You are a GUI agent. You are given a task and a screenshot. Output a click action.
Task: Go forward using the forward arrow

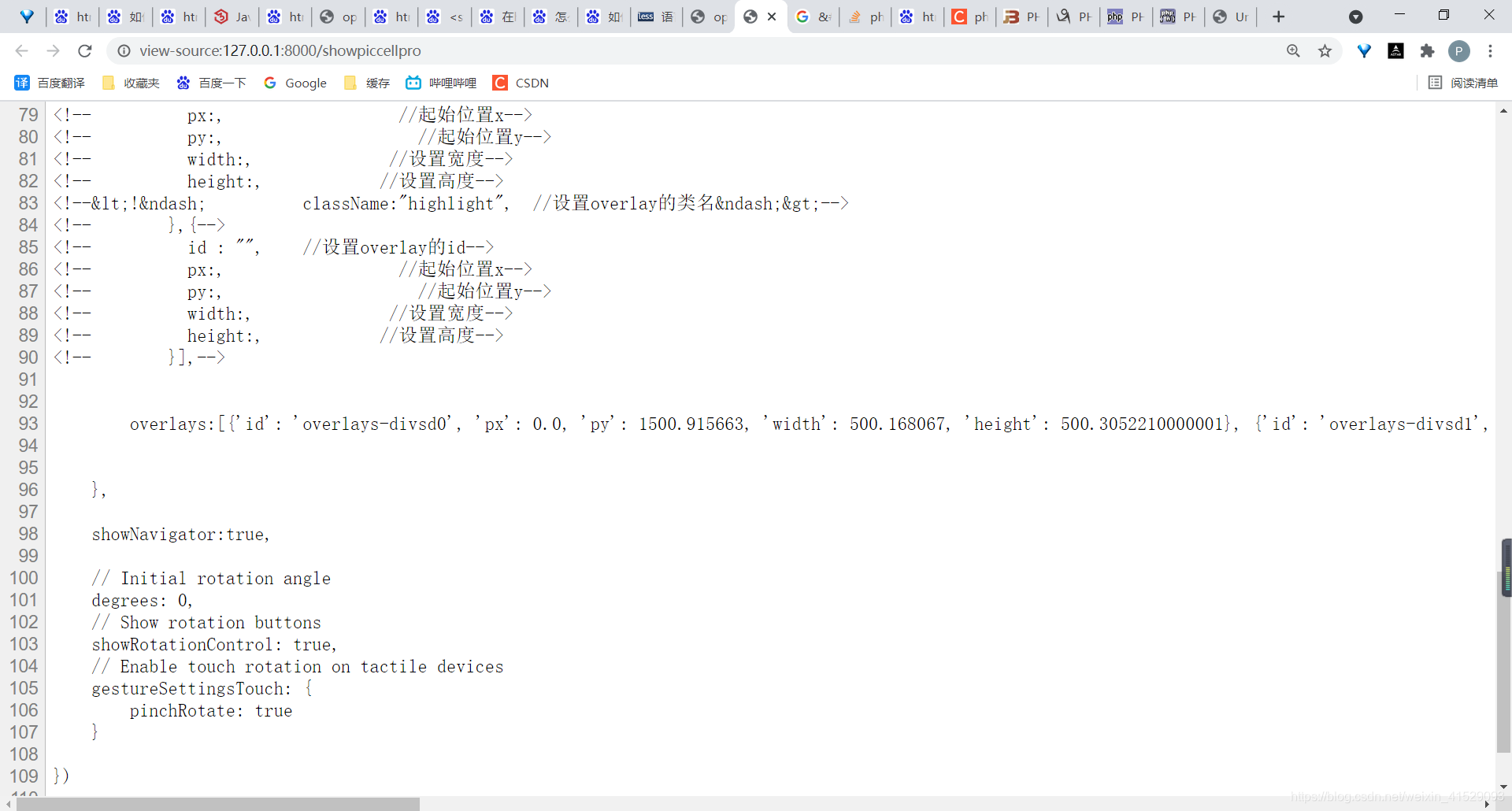(53, 50)
